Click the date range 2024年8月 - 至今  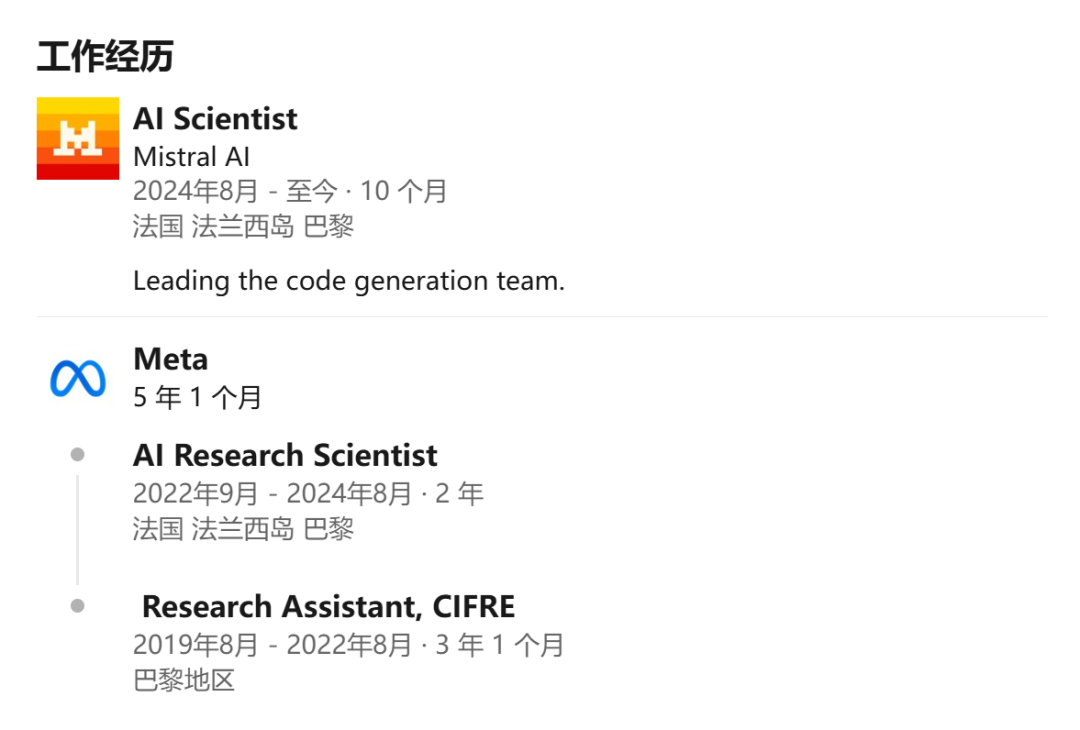pyautogui.click(x=236, y=191)
